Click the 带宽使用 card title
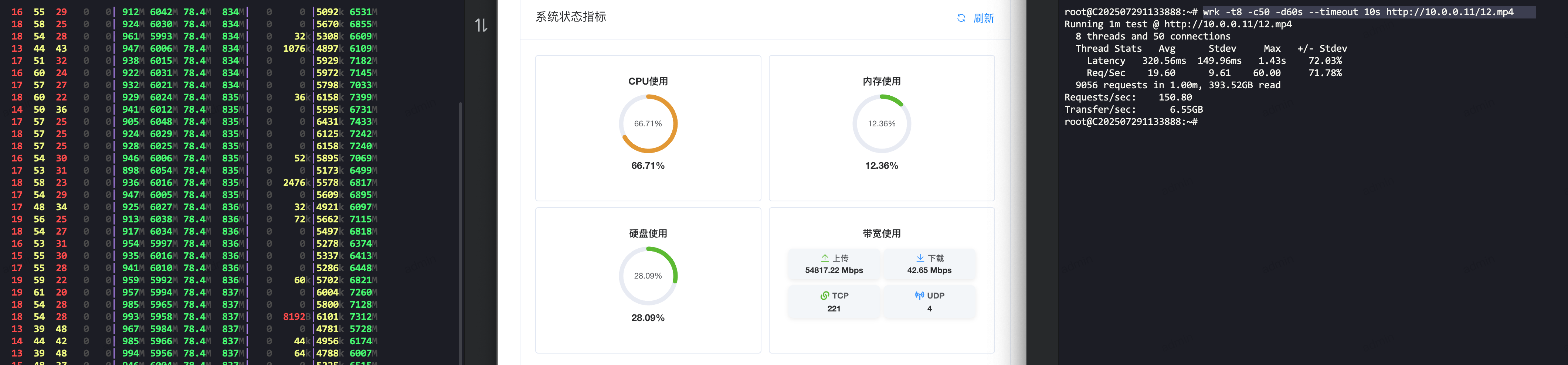Screen dimensions: 1568x365 [x=881, y=233]
